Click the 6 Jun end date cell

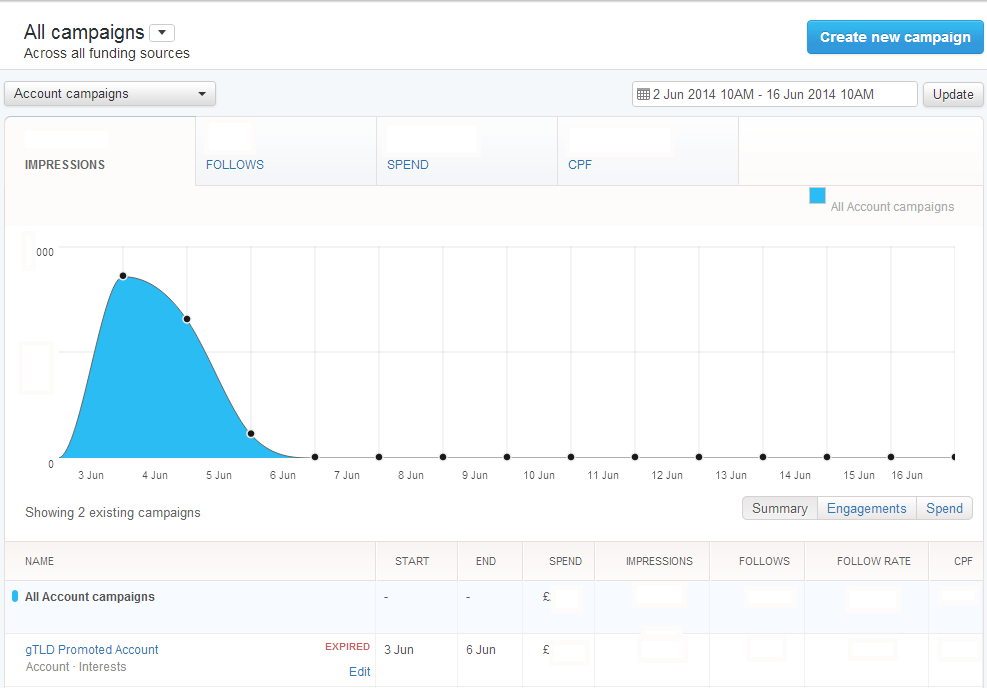(x=481, y=650)
